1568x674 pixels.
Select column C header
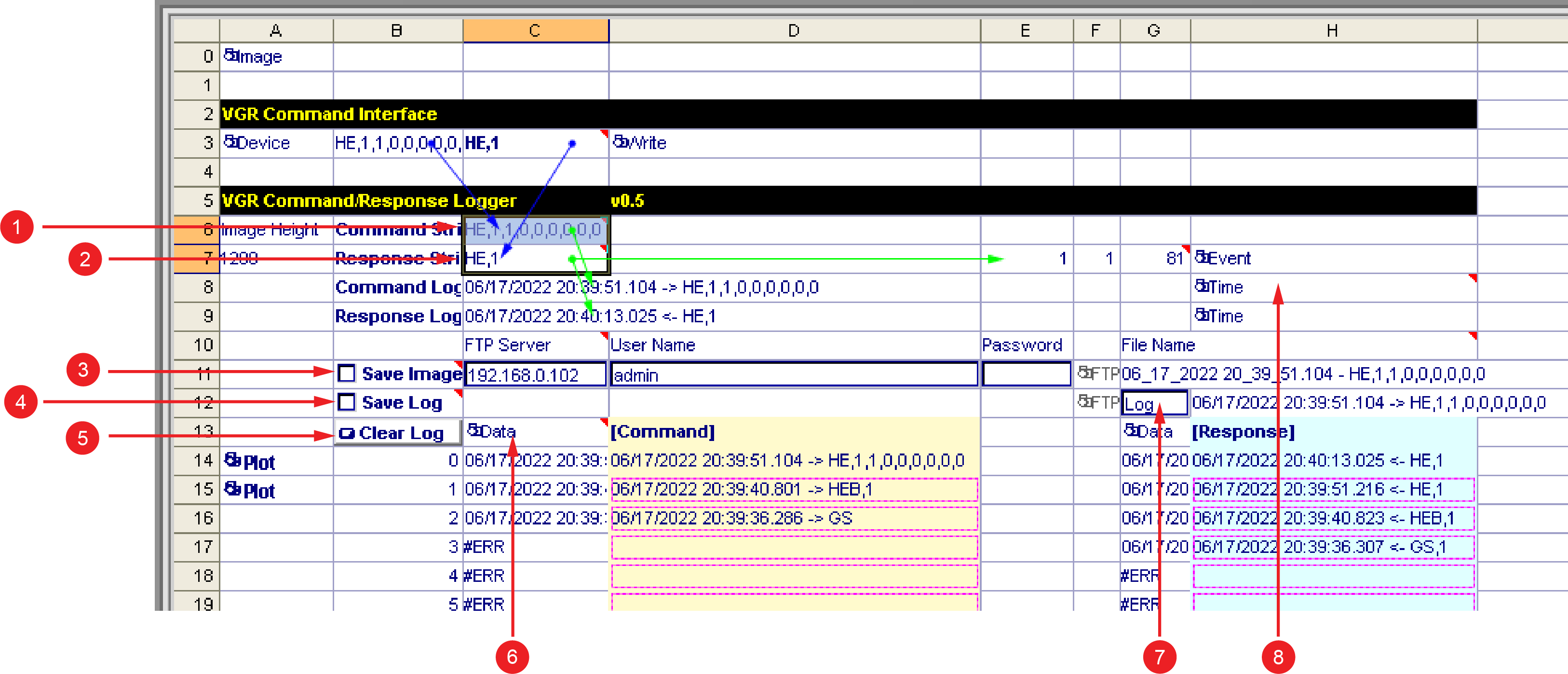534,30
